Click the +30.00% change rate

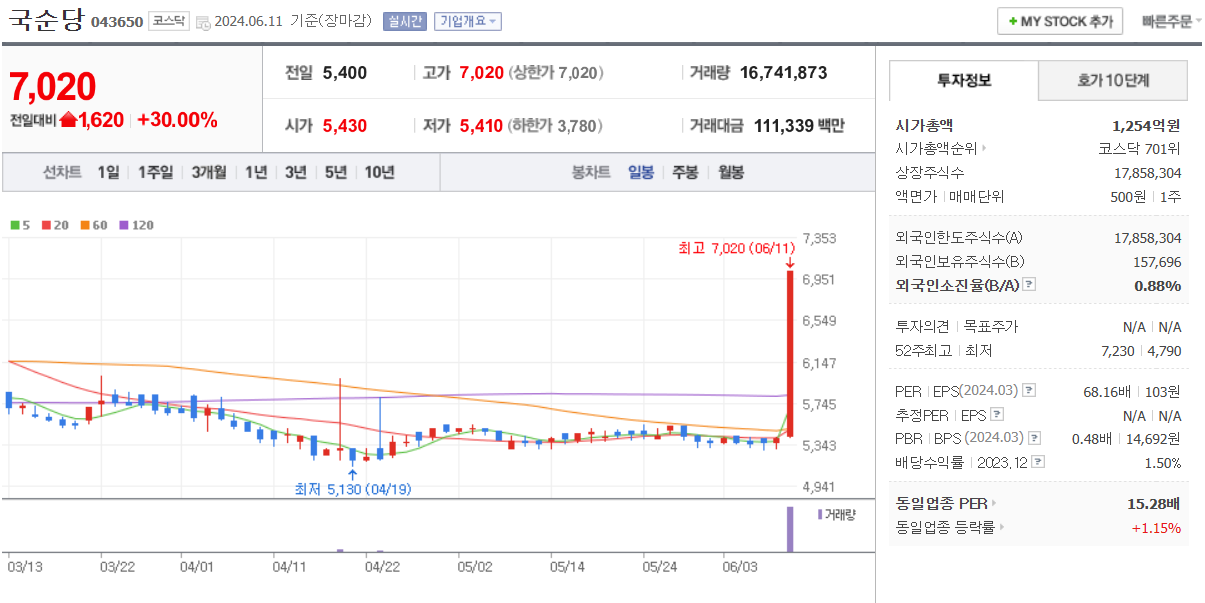click(177, 120)
